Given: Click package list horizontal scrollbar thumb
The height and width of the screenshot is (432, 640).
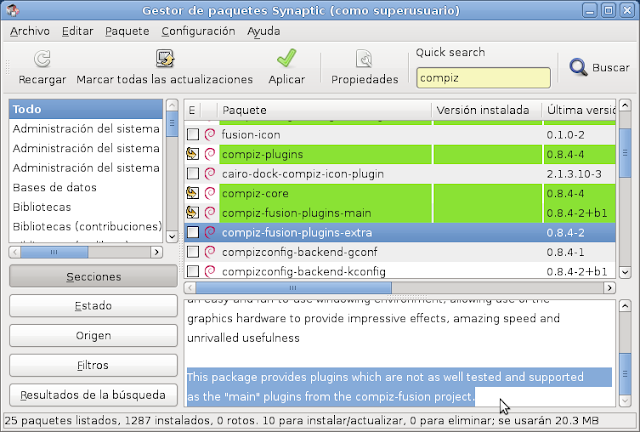Looking at the screenshot, I should click(293, 288).
